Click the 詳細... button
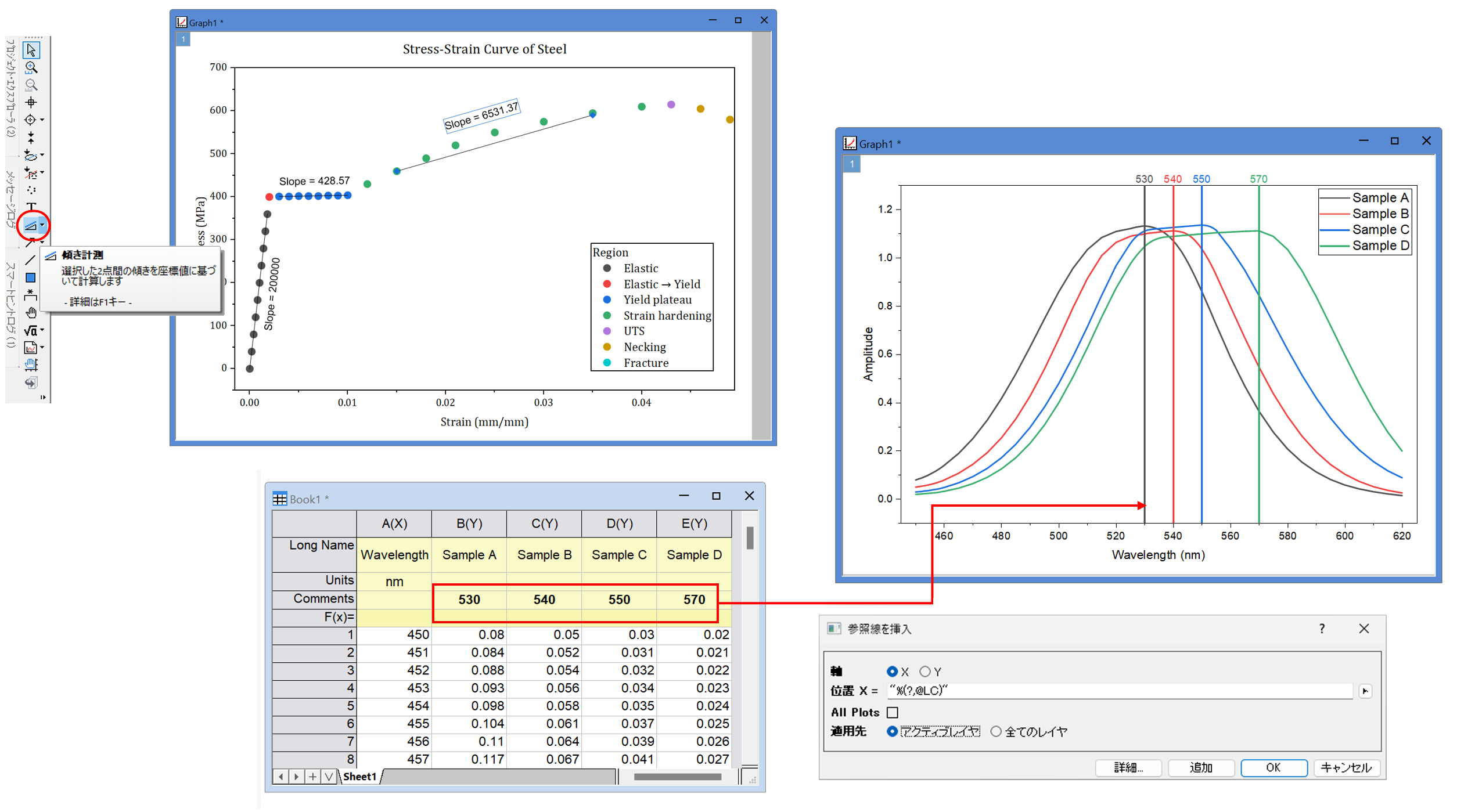The width and height of the screenshot is (1457, 812). [1128, 767]
